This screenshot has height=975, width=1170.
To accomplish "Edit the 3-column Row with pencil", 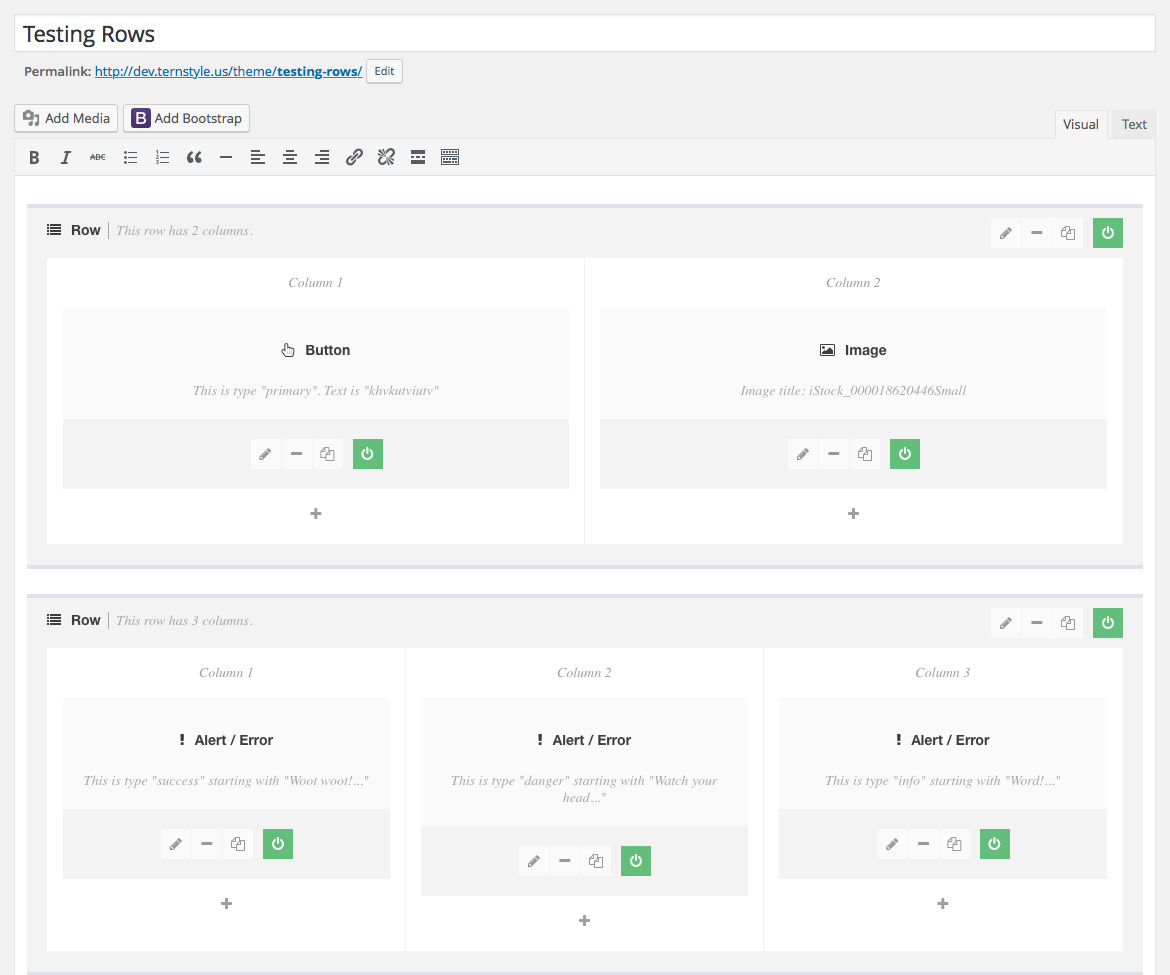I will point(1006,623).
